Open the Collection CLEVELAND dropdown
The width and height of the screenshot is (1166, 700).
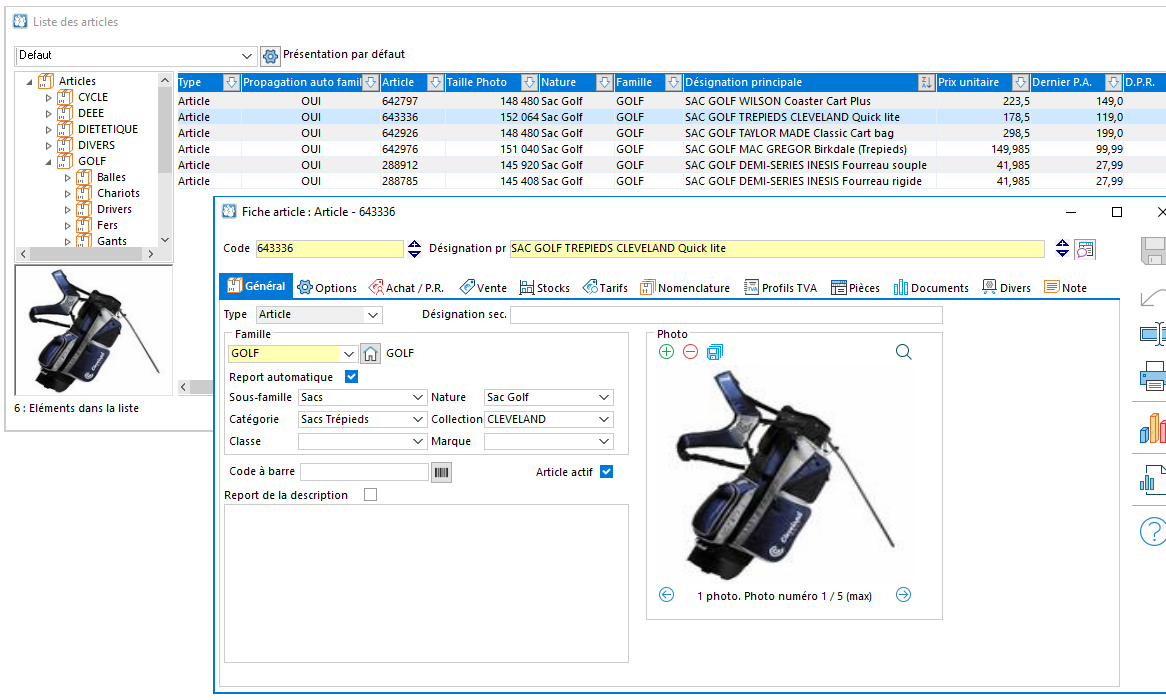(604, 420)
